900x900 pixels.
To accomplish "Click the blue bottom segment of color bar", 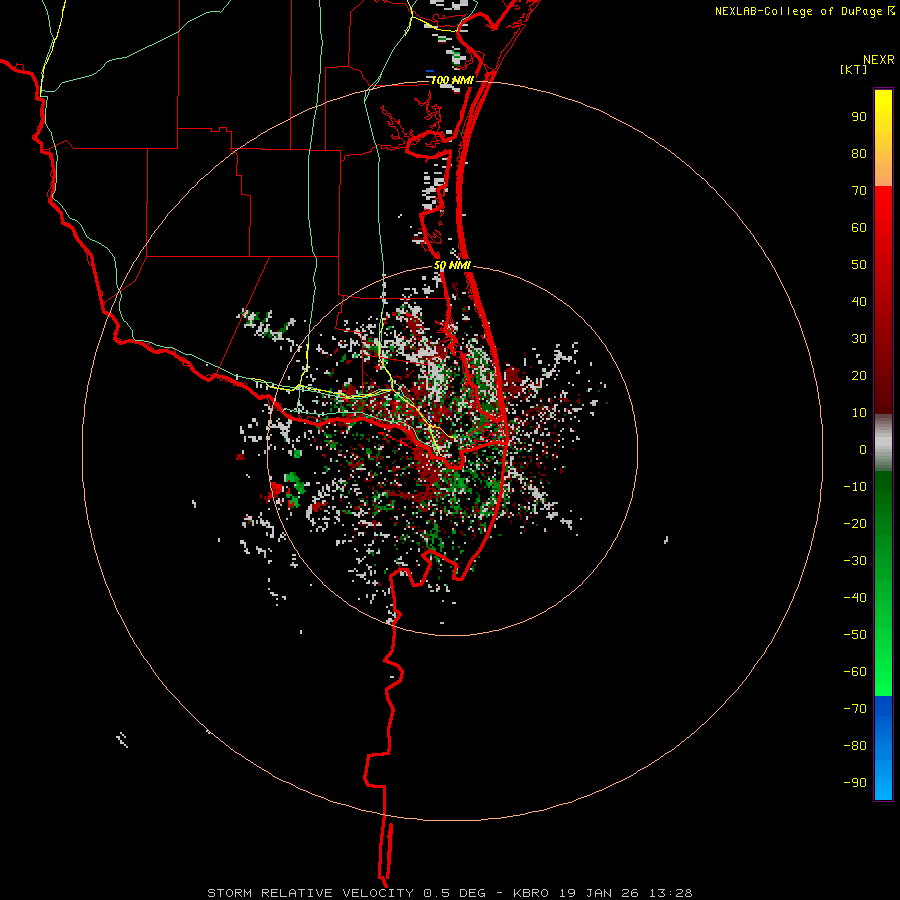I will [883, 747].
